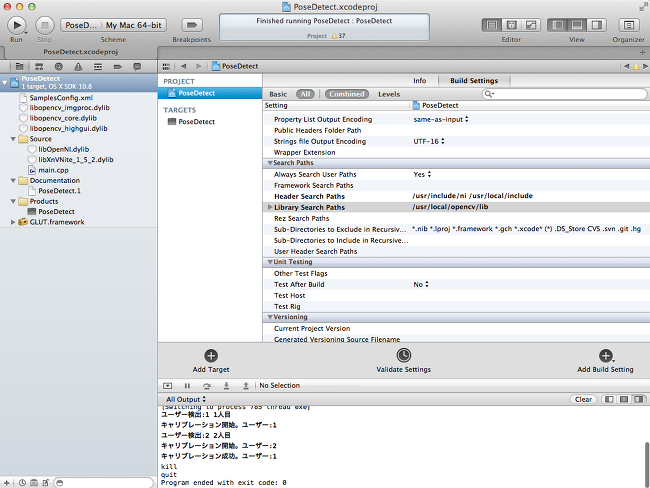The width and height of the screenshot is (650, 488).
Task: Change Always Search User Paths value
Action: [x=422, y=175]
